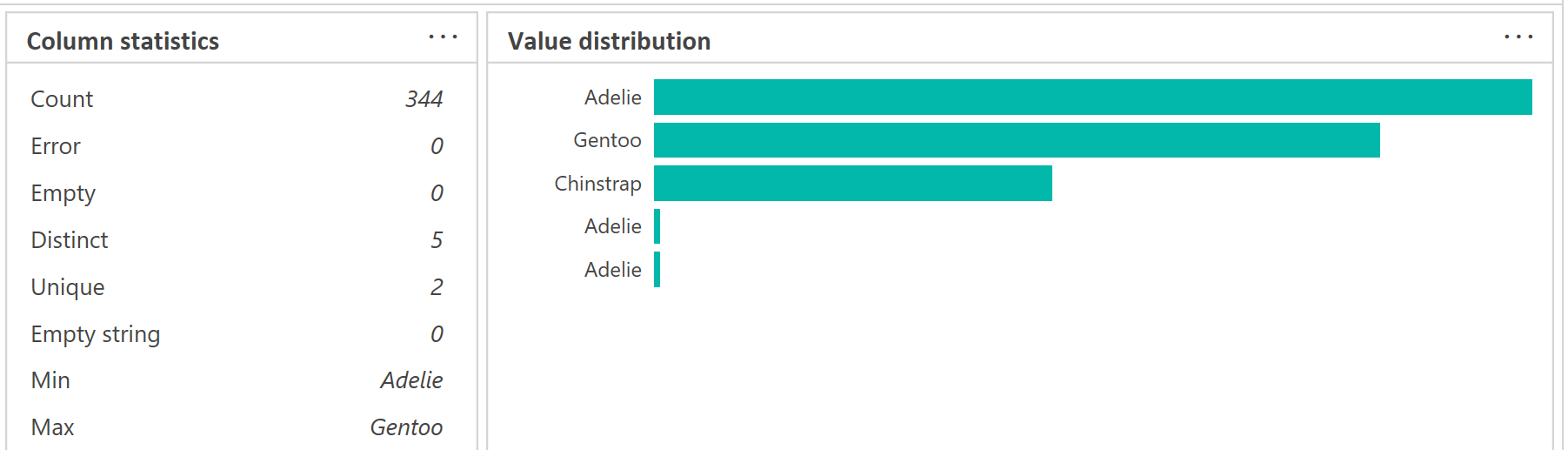Viewport: 1568px width, 450px height.
Task: Click the Max value Gentoo
Action: pos(406,427)
